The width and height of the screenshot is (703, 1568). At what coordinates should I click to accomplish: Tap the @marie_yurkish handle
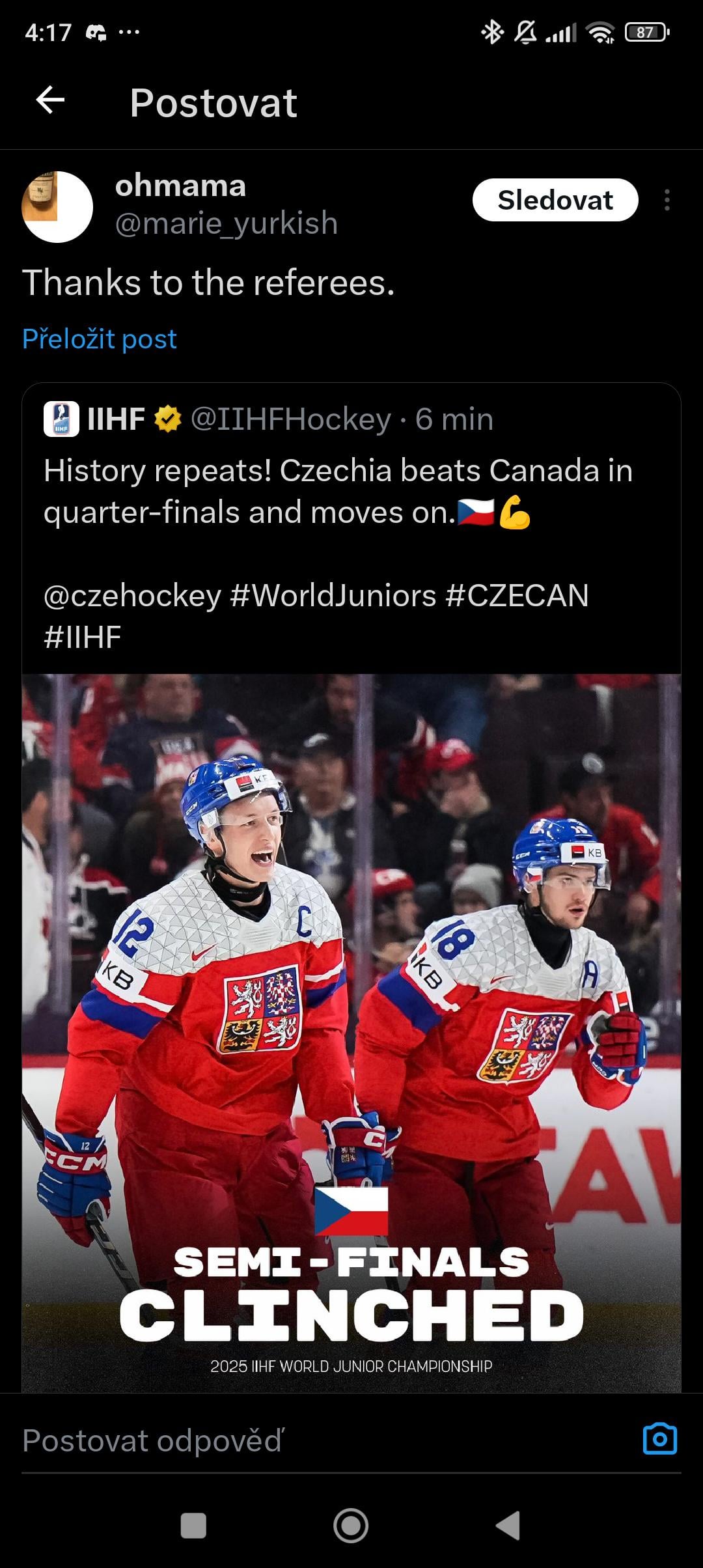pyautogui.click(x=227, y=223)
